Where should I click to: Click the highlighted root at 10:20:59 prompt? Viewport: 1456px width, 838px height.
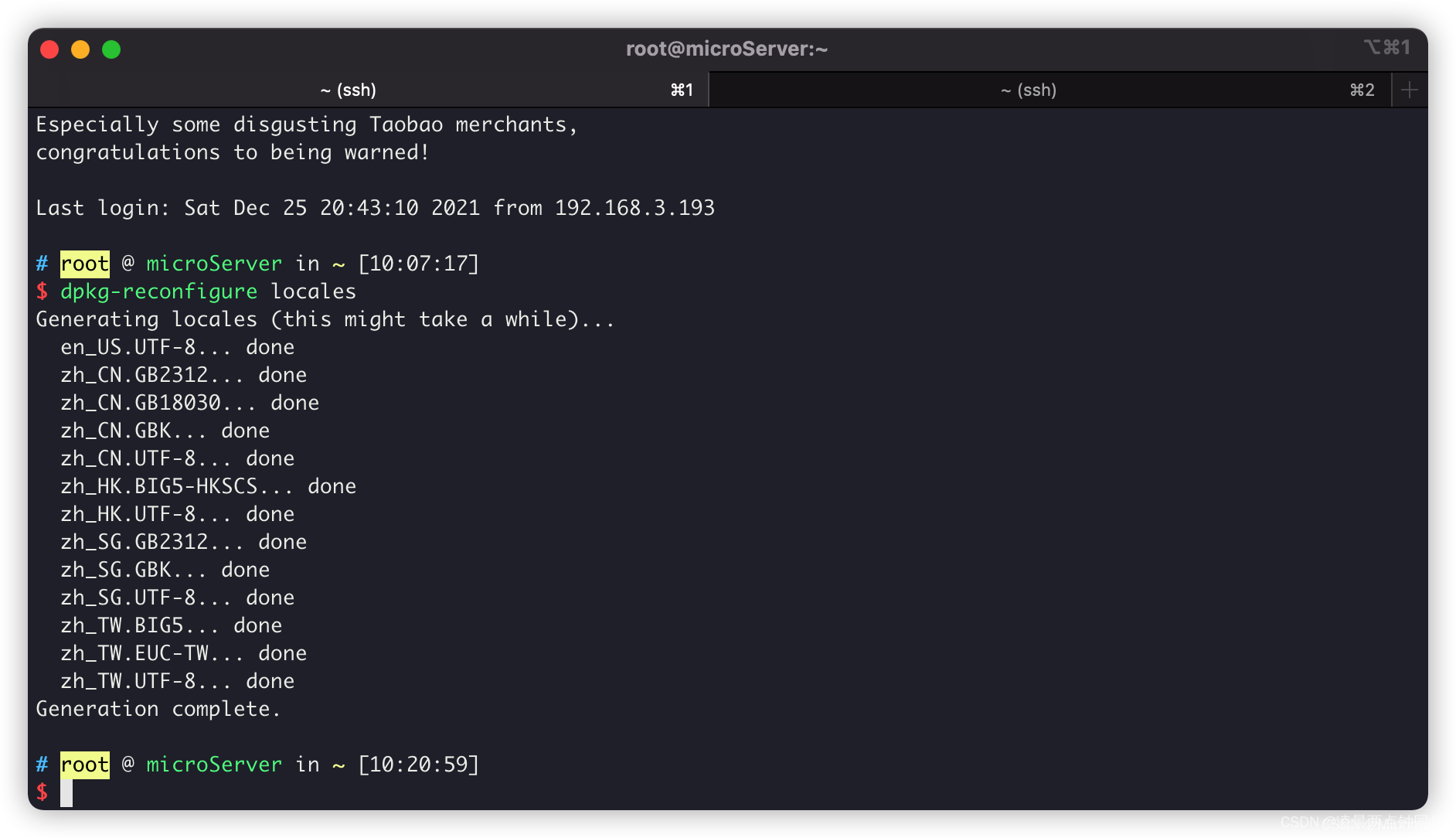click(85, 765)
